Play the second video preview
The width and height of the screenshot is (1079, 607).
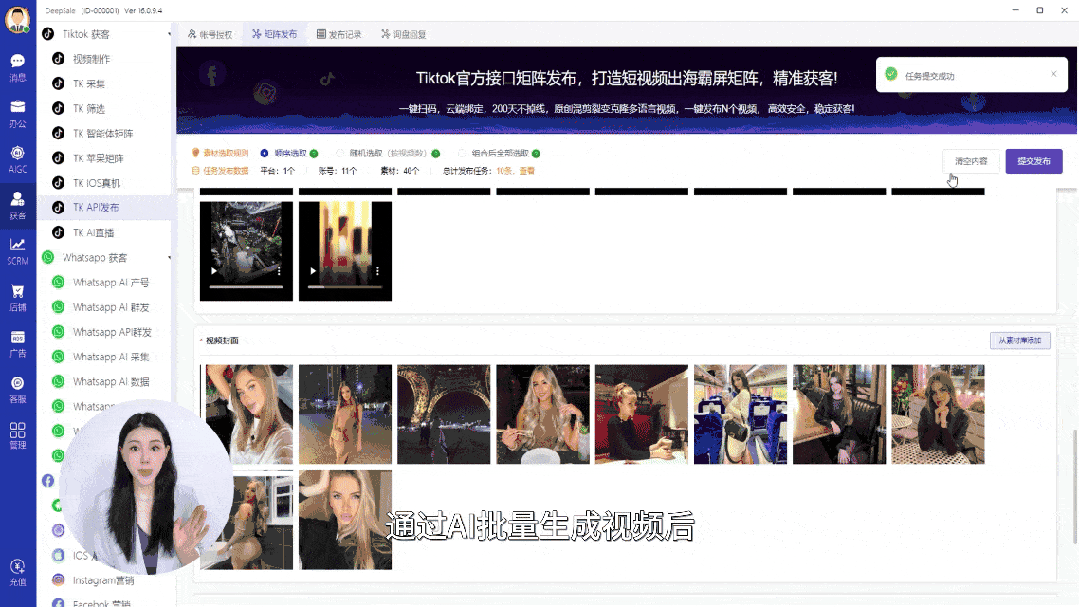click(x=313, y=271)
